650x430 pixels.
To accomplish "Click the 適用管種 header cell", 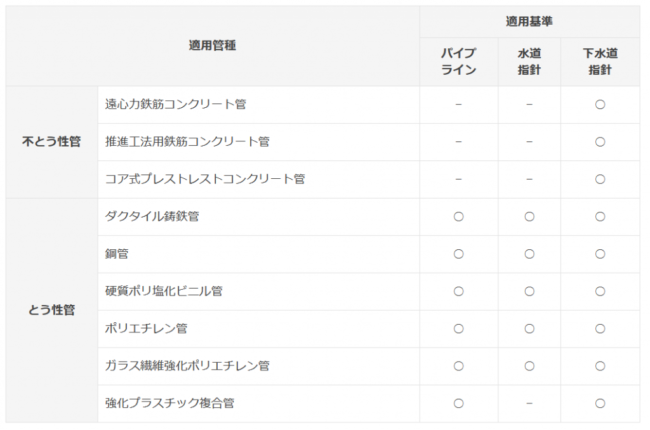I will (212, 46).
